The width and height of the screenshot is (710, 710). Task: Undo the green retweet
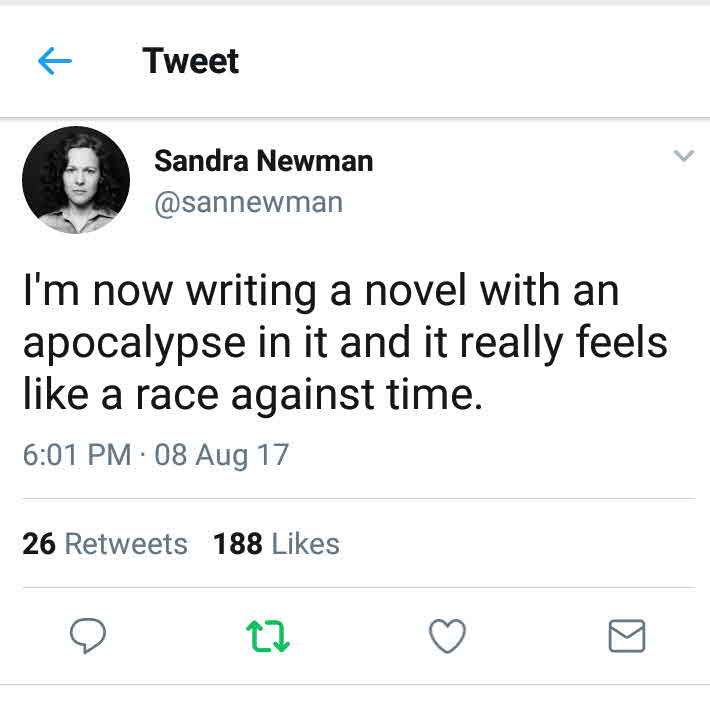tap(267, 635)
